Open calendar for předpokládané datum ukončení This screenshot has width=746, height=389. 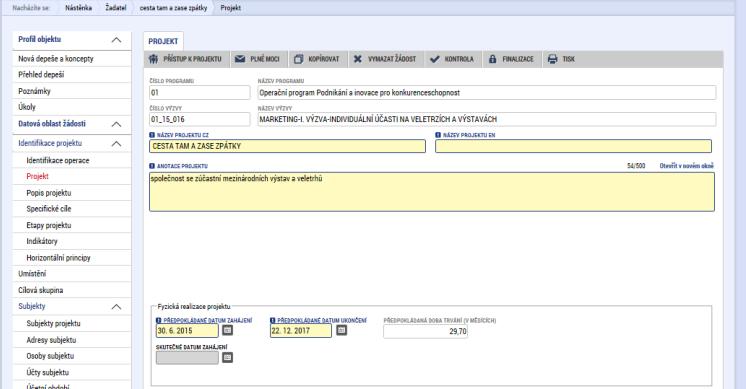click(x=342, y=330)
